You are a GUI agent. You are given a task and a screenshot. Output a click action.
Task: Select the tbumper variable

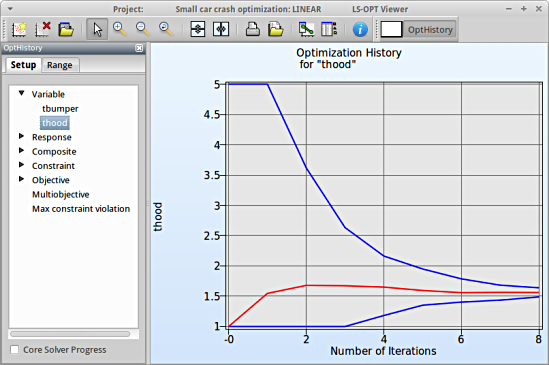click(x=60, y=109)
